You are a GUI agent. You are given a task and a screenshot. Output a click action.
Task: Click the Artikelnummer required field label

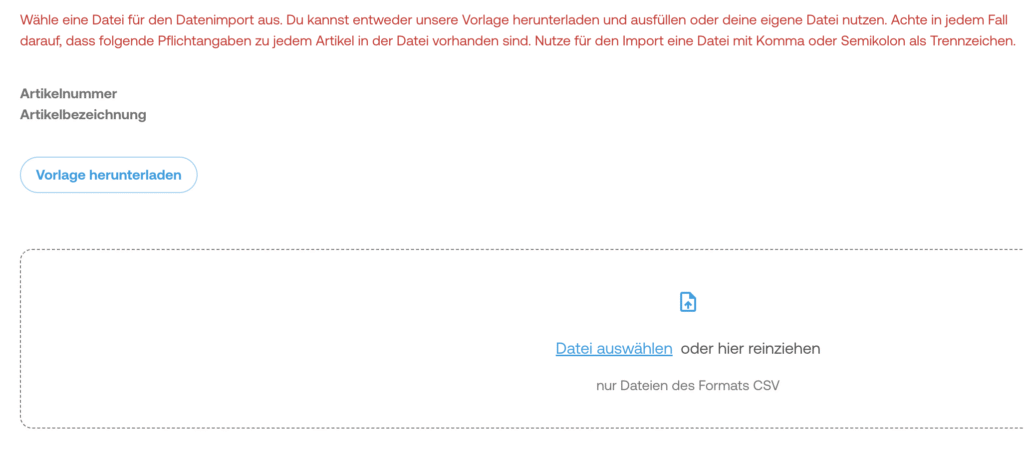pyautogui.click(x=69, y=94)
